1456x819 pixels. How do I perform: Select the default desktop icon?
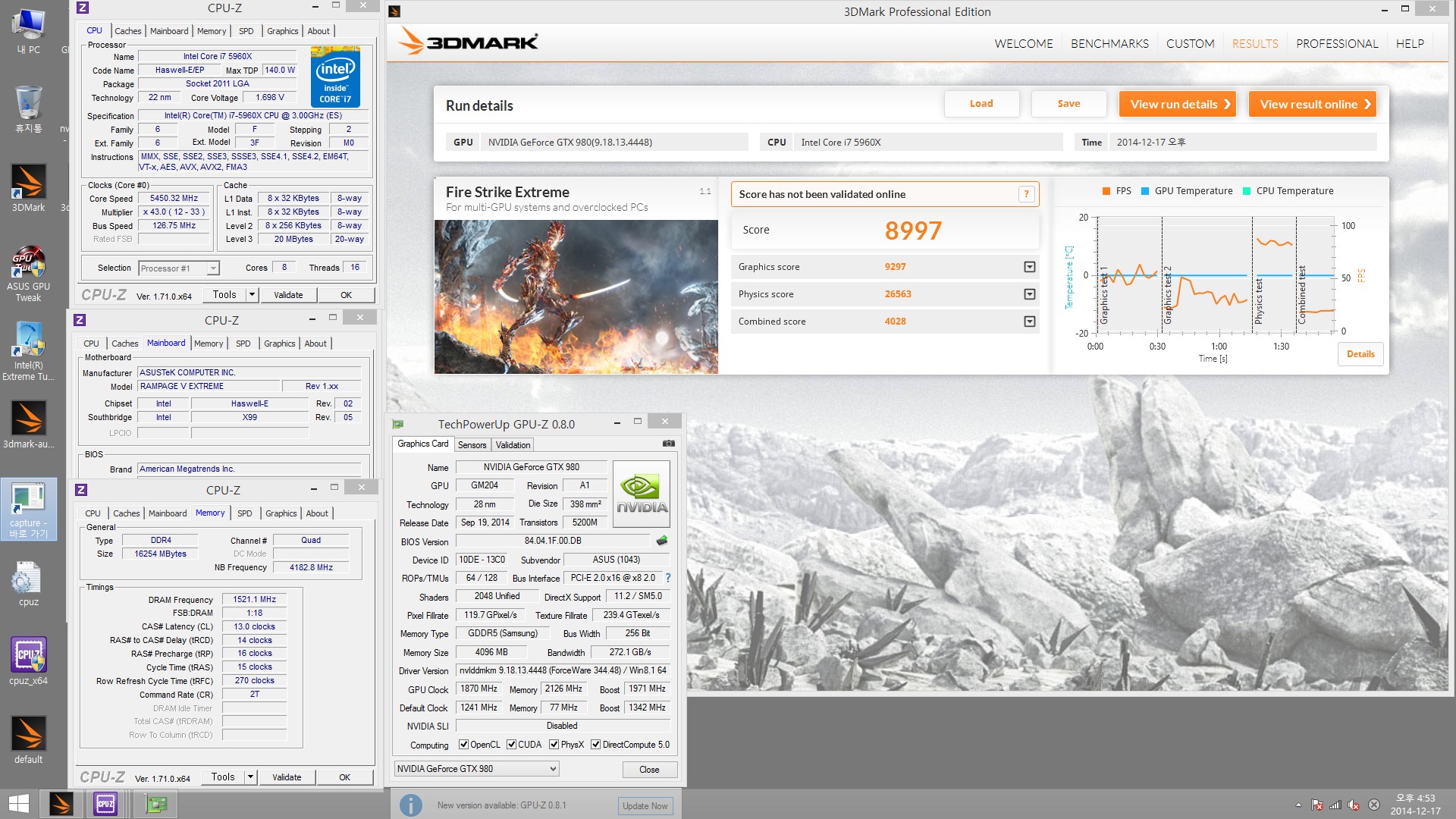29,740
